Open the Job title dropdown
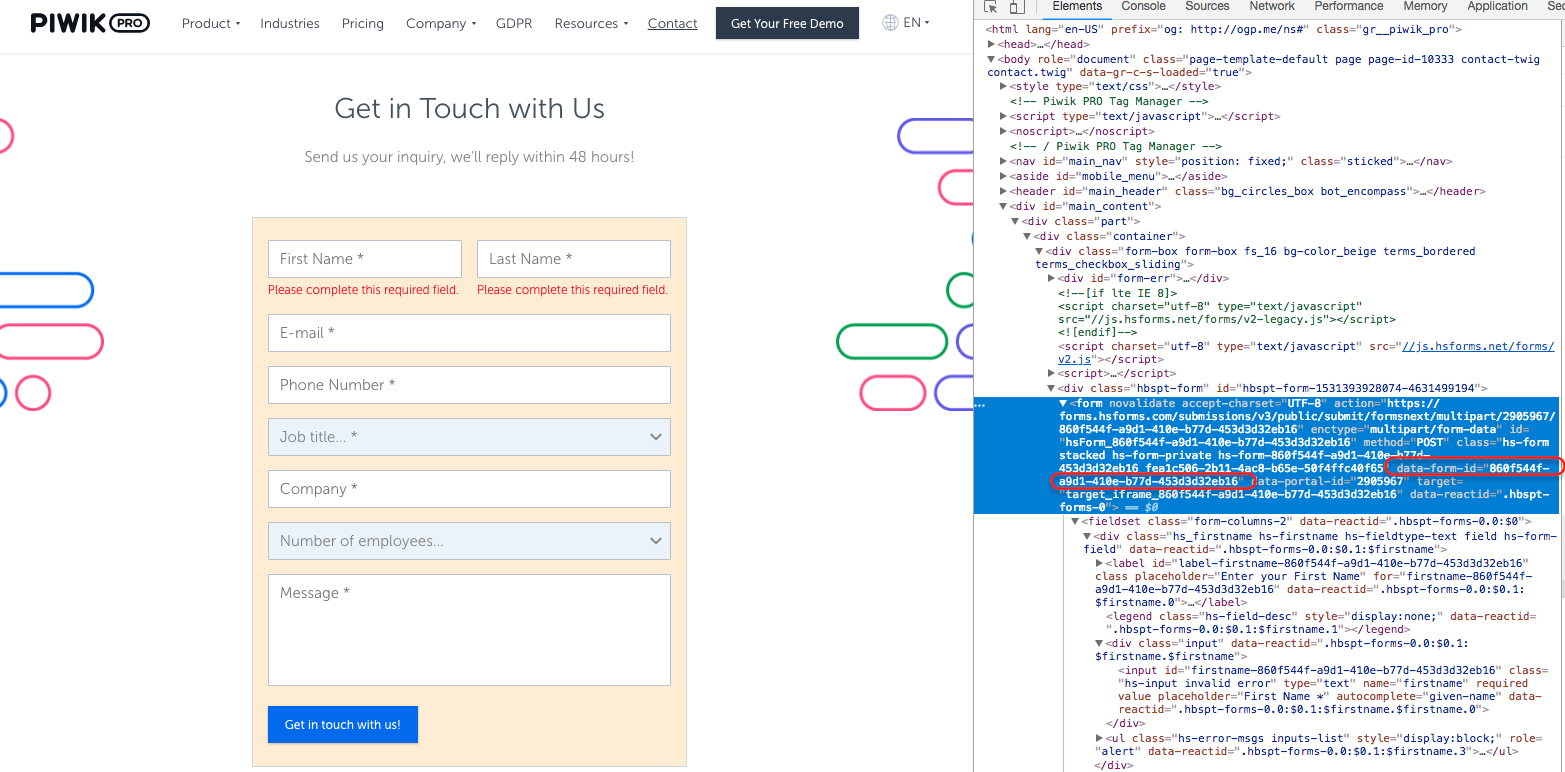This screenshot has height=772, width=1565. pos(469,437)
